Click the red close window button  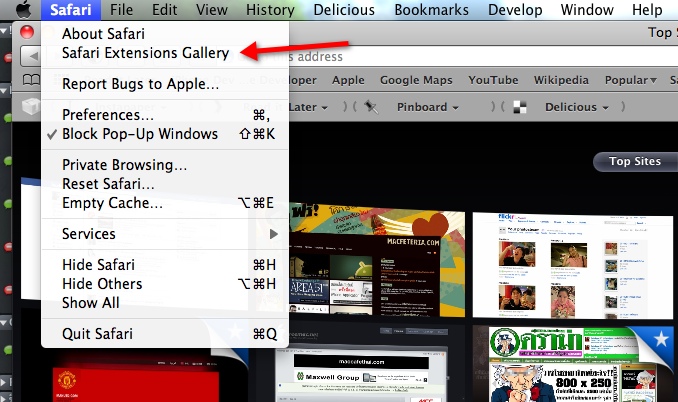pos(27,33)
